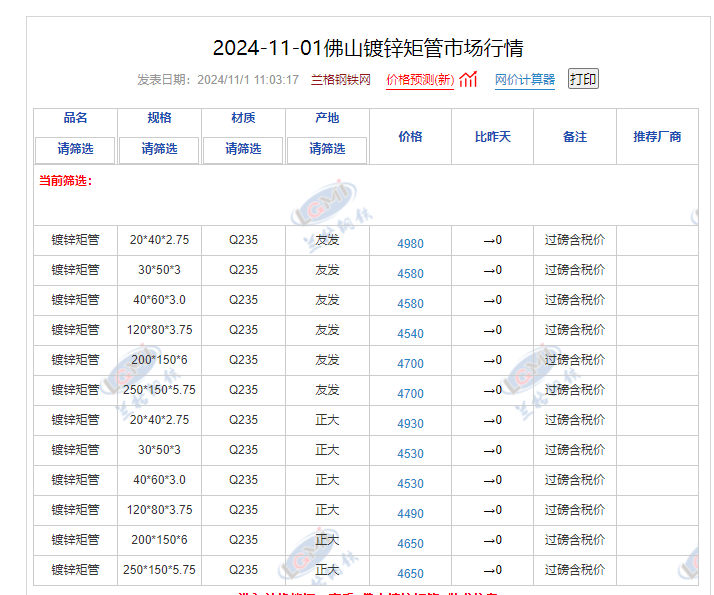
Task: Open price 4580 for 友发 30*50*3
Action: (x=410, y=274)
